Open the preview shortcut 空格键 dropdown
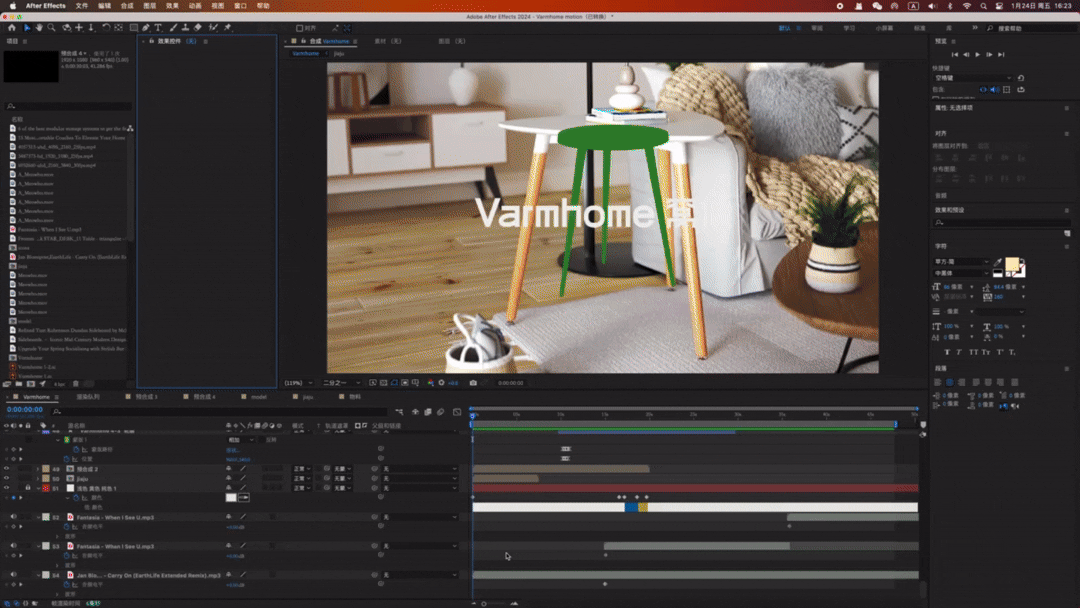Viewport: 1080px width, 608px height. [972, 78]
